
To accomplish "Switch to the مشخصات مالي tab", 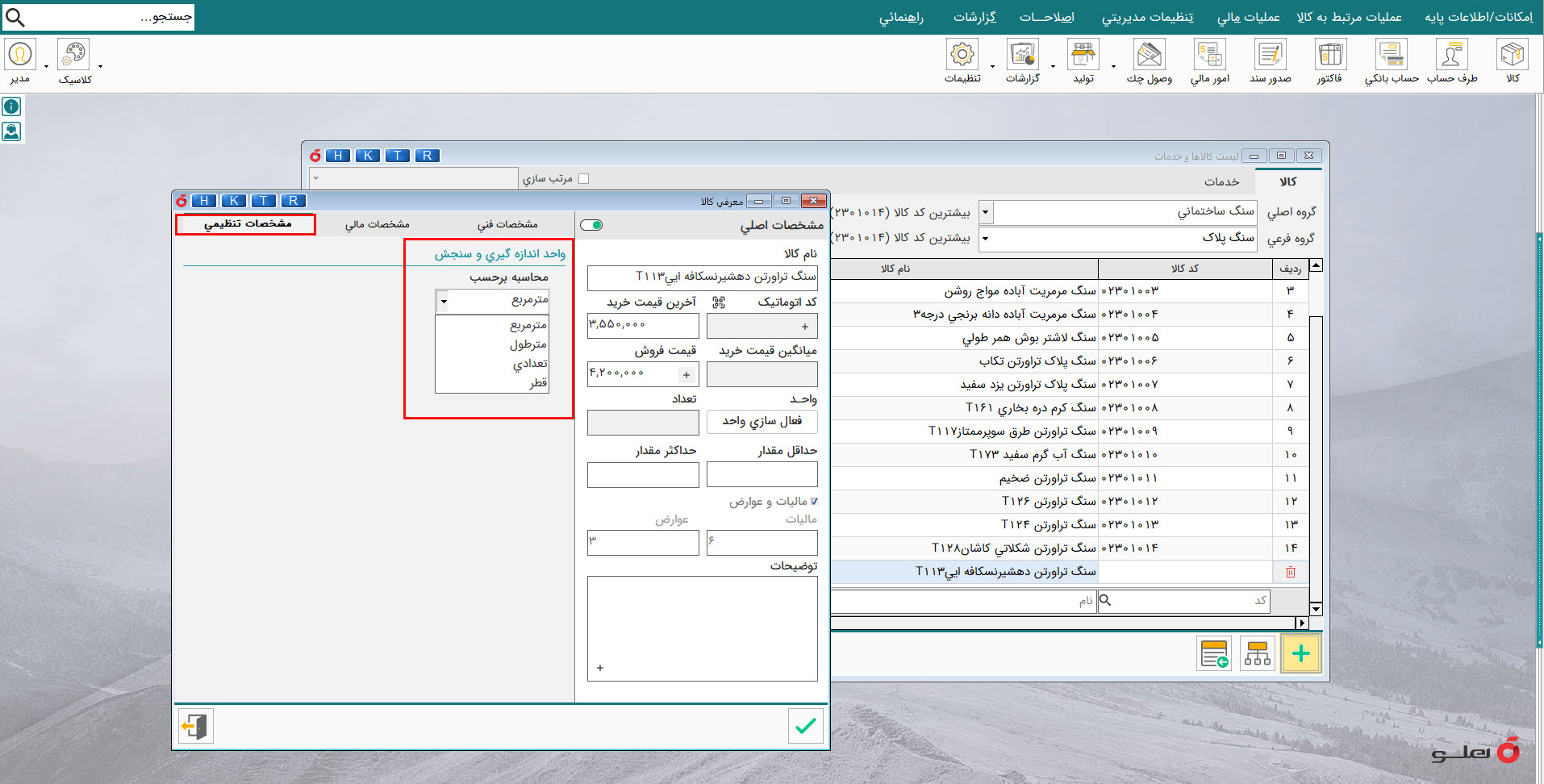I will 377,224.
